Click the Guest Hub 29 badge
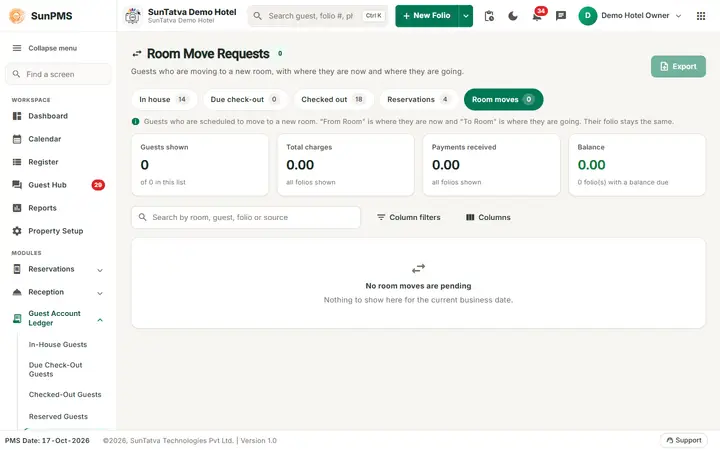720x450 pixels. tap(98, 185)
